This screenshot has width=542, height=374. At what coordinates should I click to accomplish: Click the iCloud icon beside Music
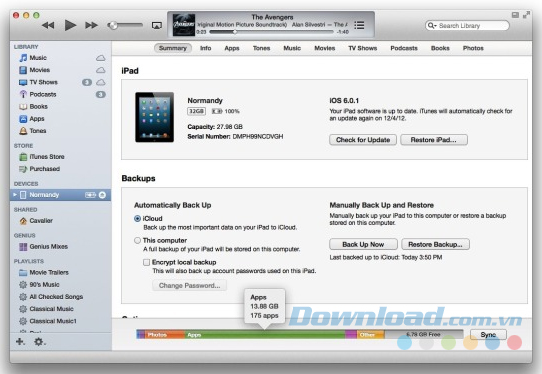pos(101,58)
